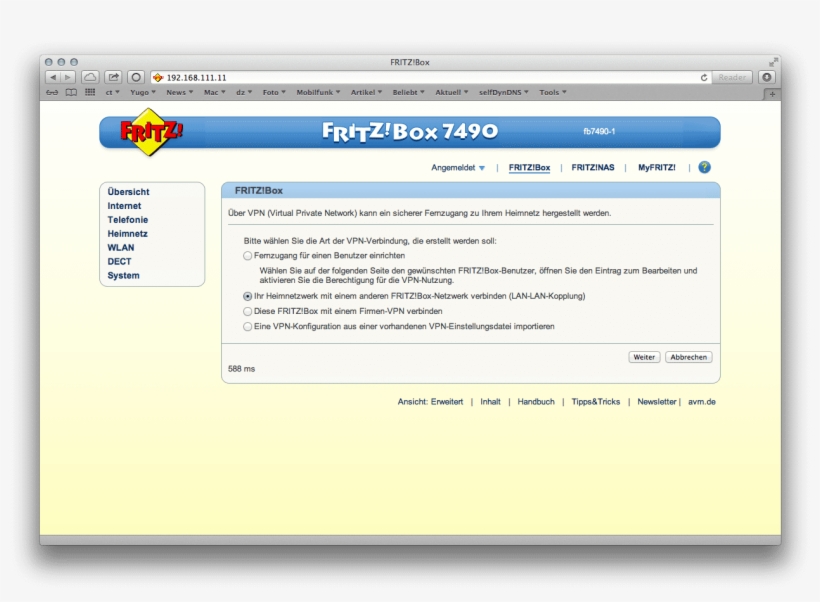Screen dimensions: 820x602
Task: Open the Angemeldet dropdown
Action: pos(459,167)
